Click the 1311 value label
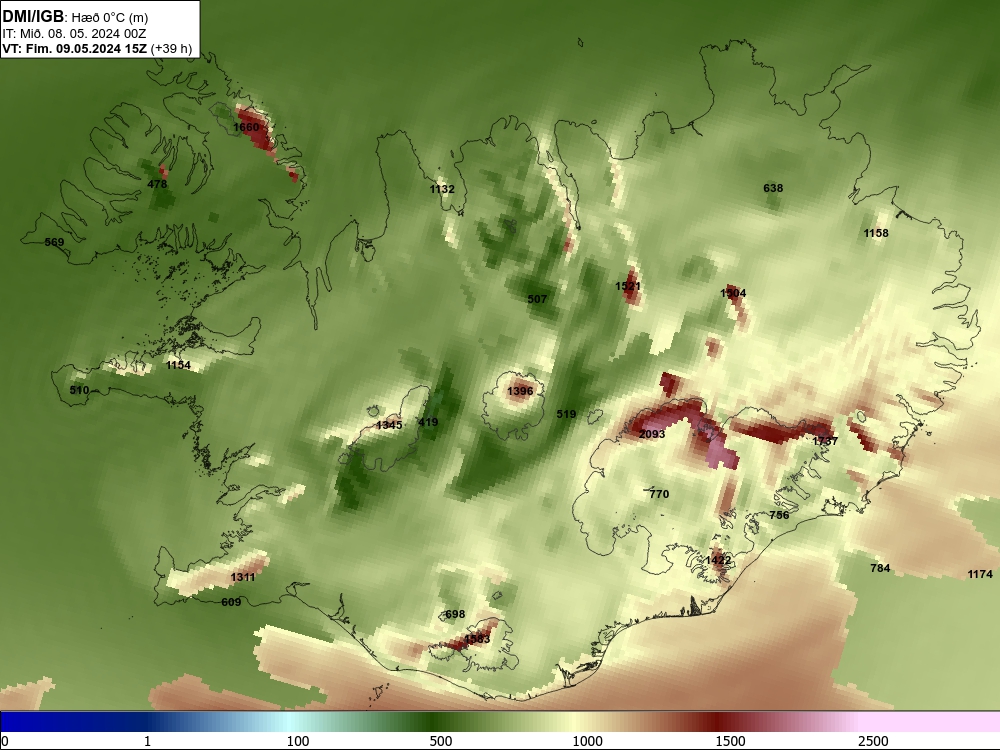Image resolution: width=1000 pixels, height=750 pixels. pos(242,577)
